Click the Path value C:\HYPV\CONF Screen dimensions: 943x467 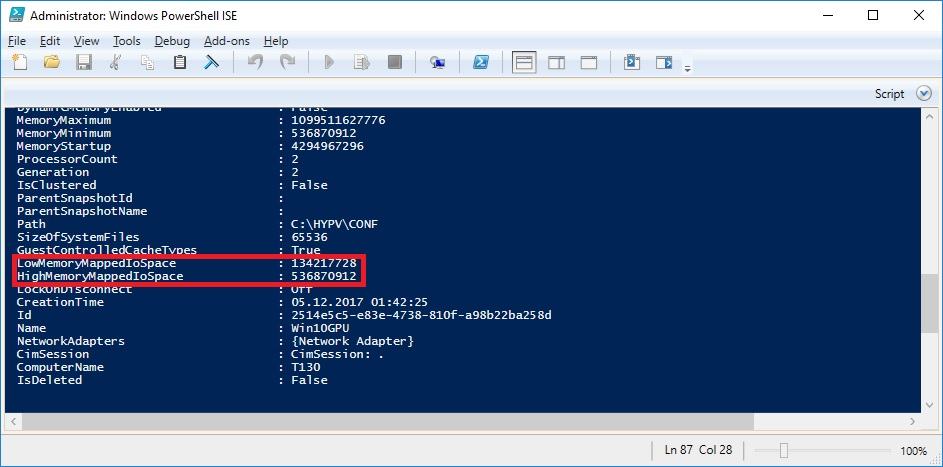point(334,224)
